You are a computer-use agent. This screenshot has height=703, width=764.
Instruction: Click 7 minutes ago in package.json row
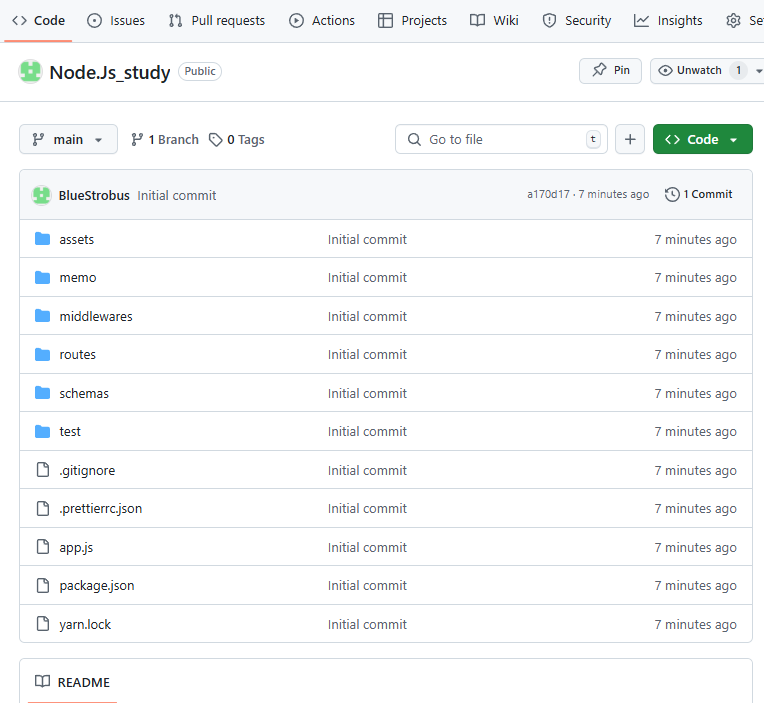coord(695,586)
